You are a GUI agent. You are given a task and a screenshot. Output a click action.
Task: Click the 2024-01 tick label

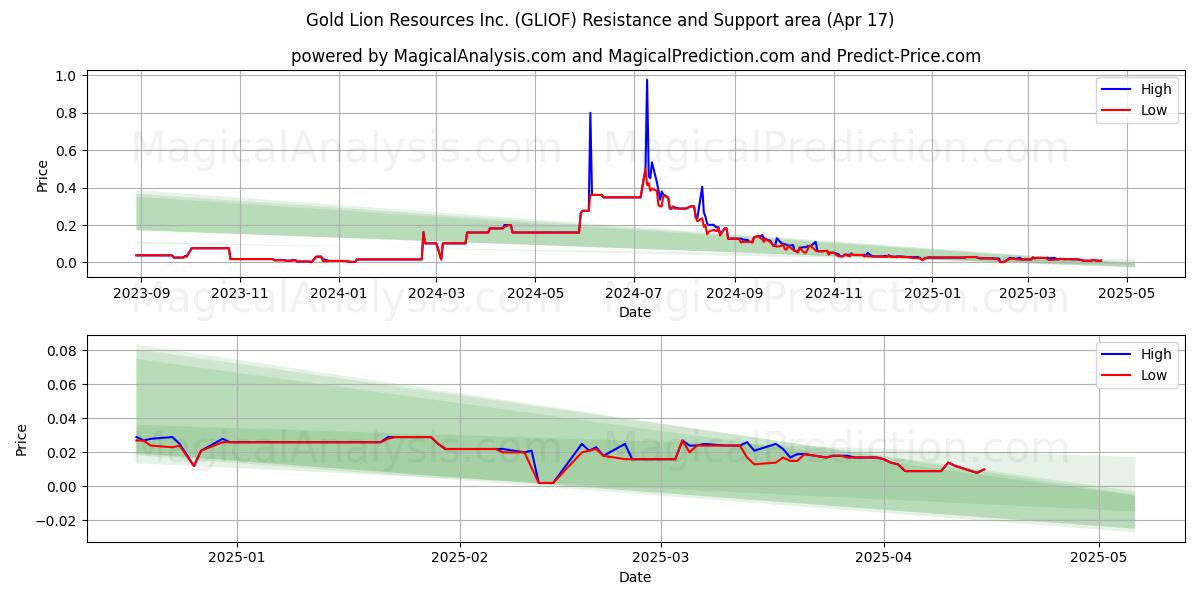coord(338,293)
